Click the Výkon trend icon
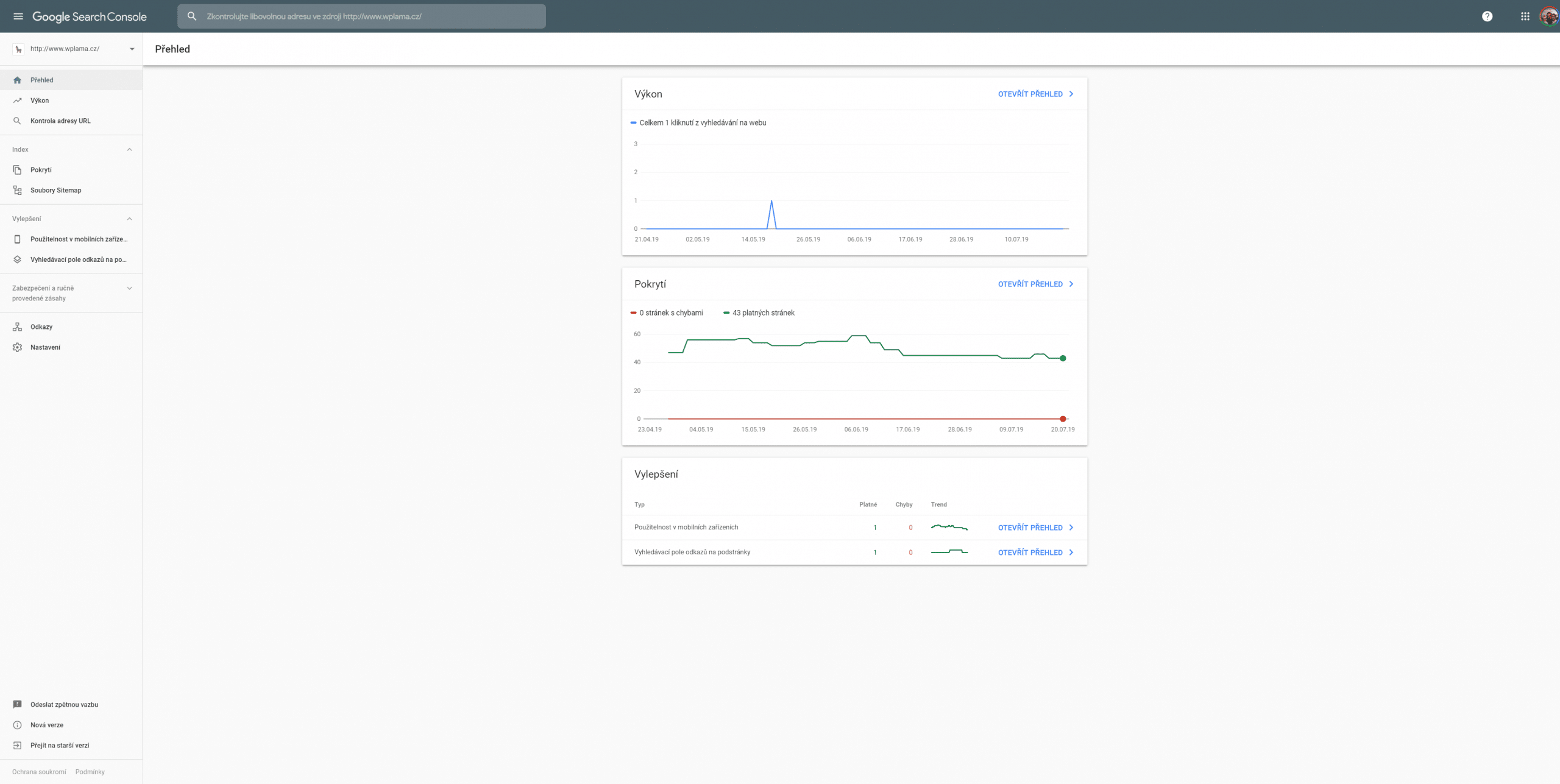Image resolution: width=1560 pixels, height=784 pixels. pyautogui.click(x=17, y=101)
